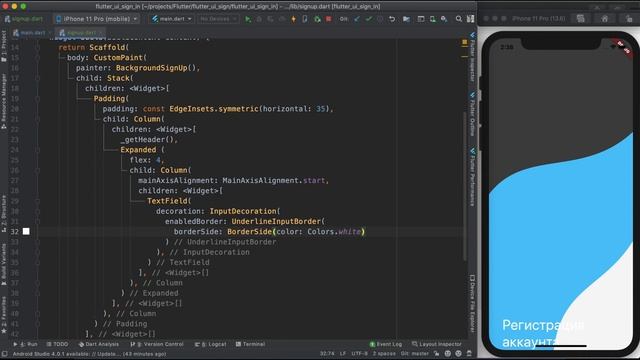Click the Flutter icon atop right tool strip
The height and width of the screenshot is (360, 640).
coord(472,34)
